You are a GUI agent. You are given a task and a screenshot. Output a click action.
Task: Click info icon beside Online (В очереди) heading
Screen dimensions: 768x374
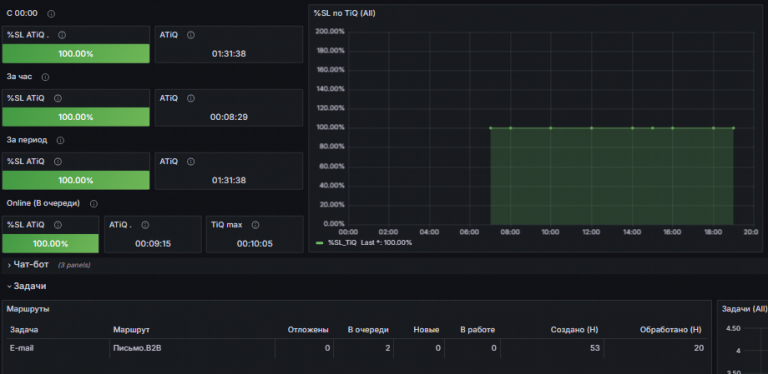click(94, 204)
